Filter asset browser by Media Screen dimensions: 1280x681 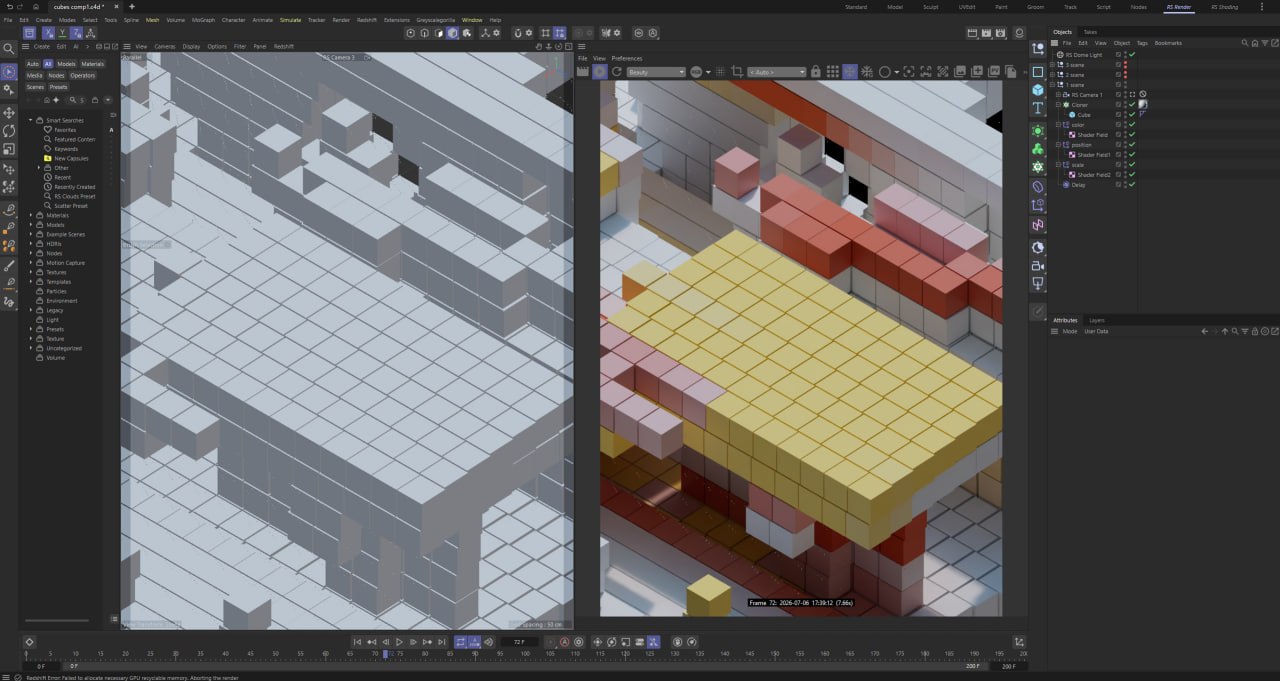pyautogui.click(x=35, y=75)
